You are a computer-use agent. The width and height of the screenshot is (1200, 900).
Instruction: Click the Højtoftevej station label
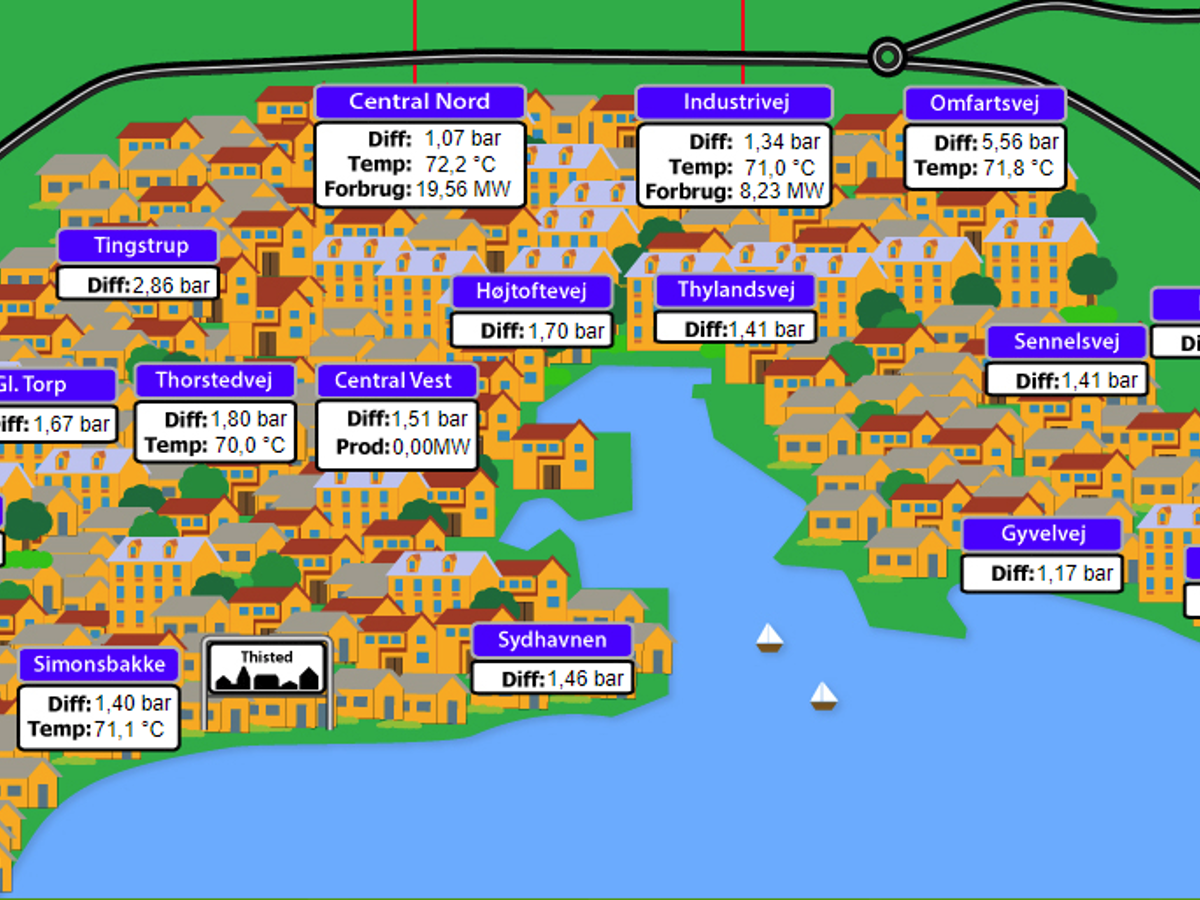point(531,293)
